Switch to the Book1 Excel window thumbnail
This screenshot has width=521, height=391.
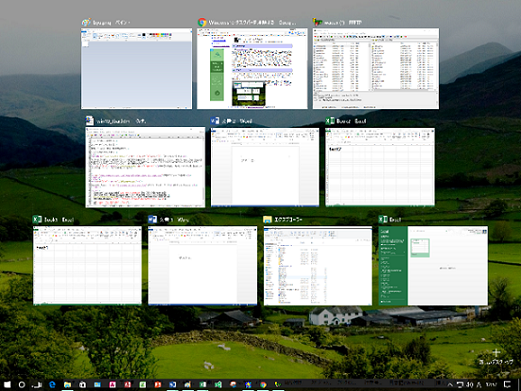click(87, 265)
